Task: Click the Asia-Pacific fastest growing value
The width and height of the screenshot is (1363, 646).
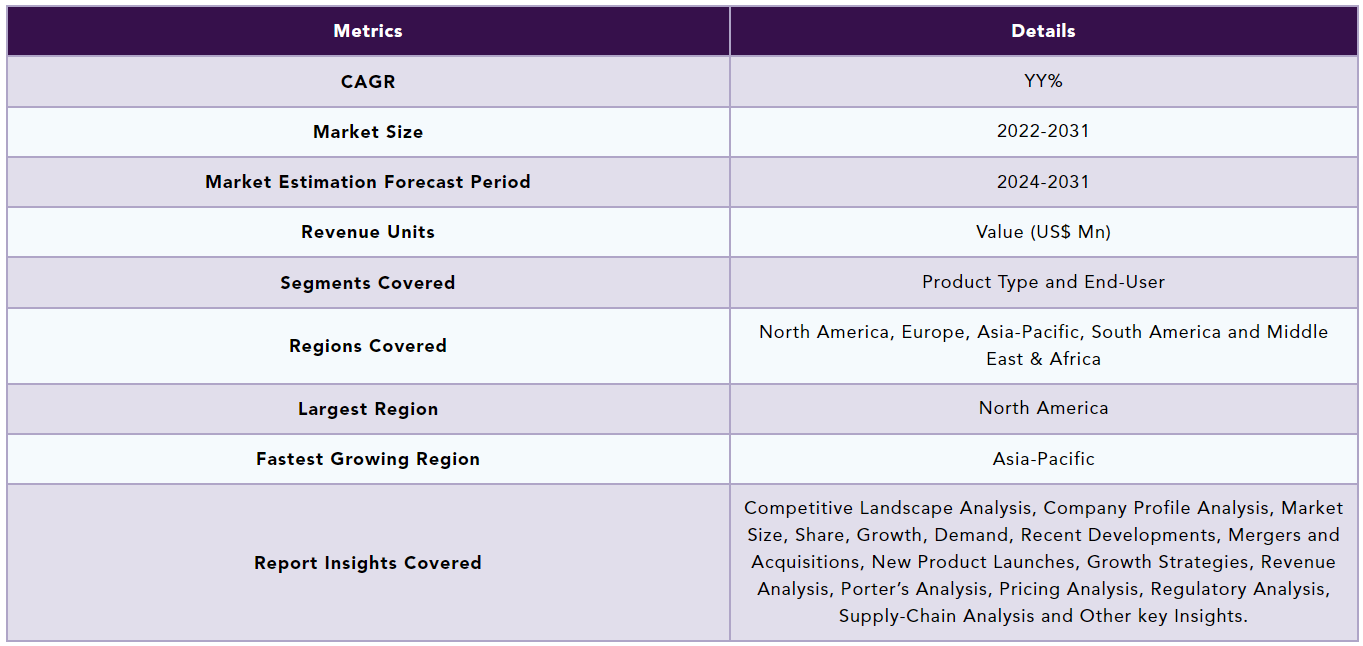Action: point(1043,459)
